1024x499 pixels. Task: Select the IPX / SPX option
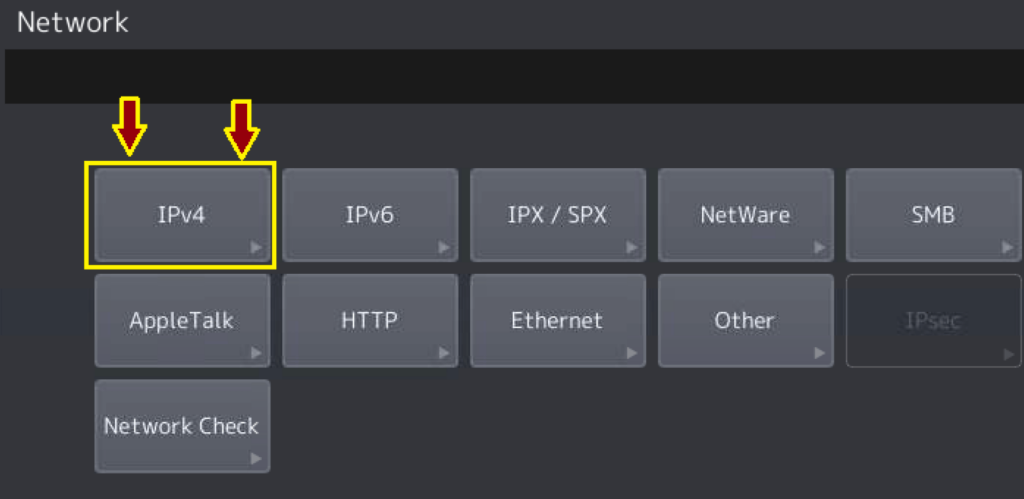pos(558,215)
